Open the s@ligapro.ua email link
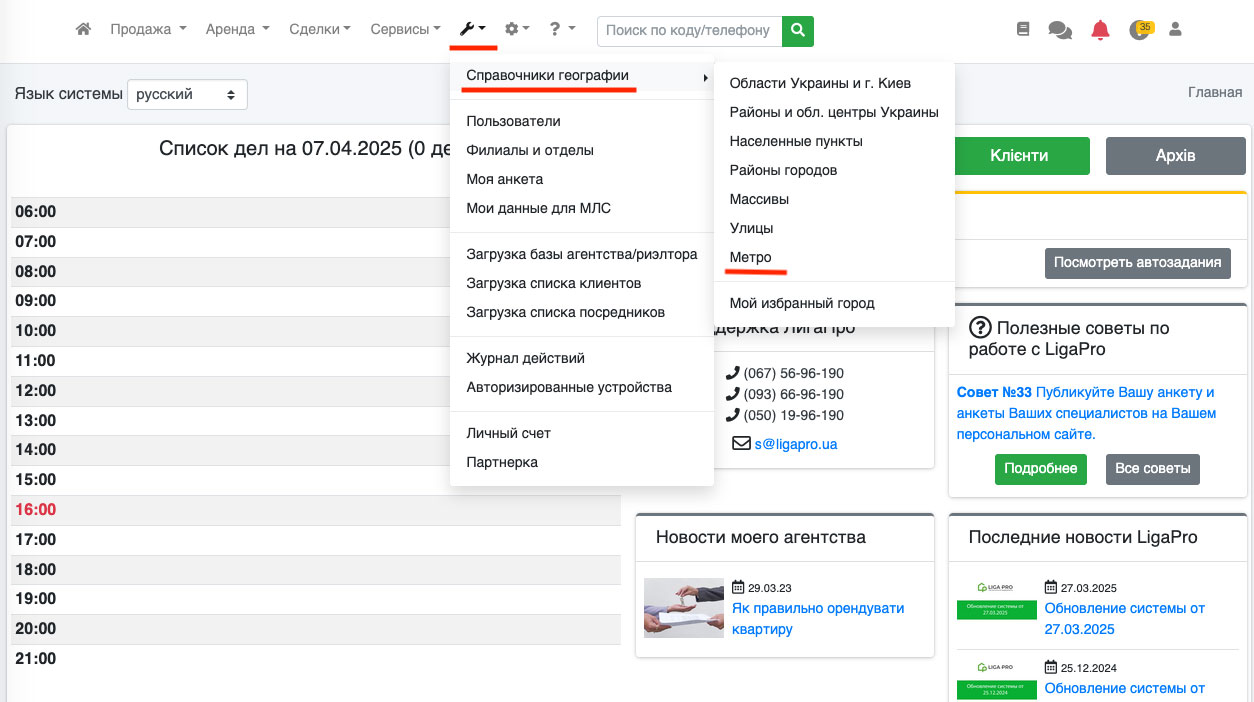This screenshot has width=1254, height=702. click(x=796, y=444)
